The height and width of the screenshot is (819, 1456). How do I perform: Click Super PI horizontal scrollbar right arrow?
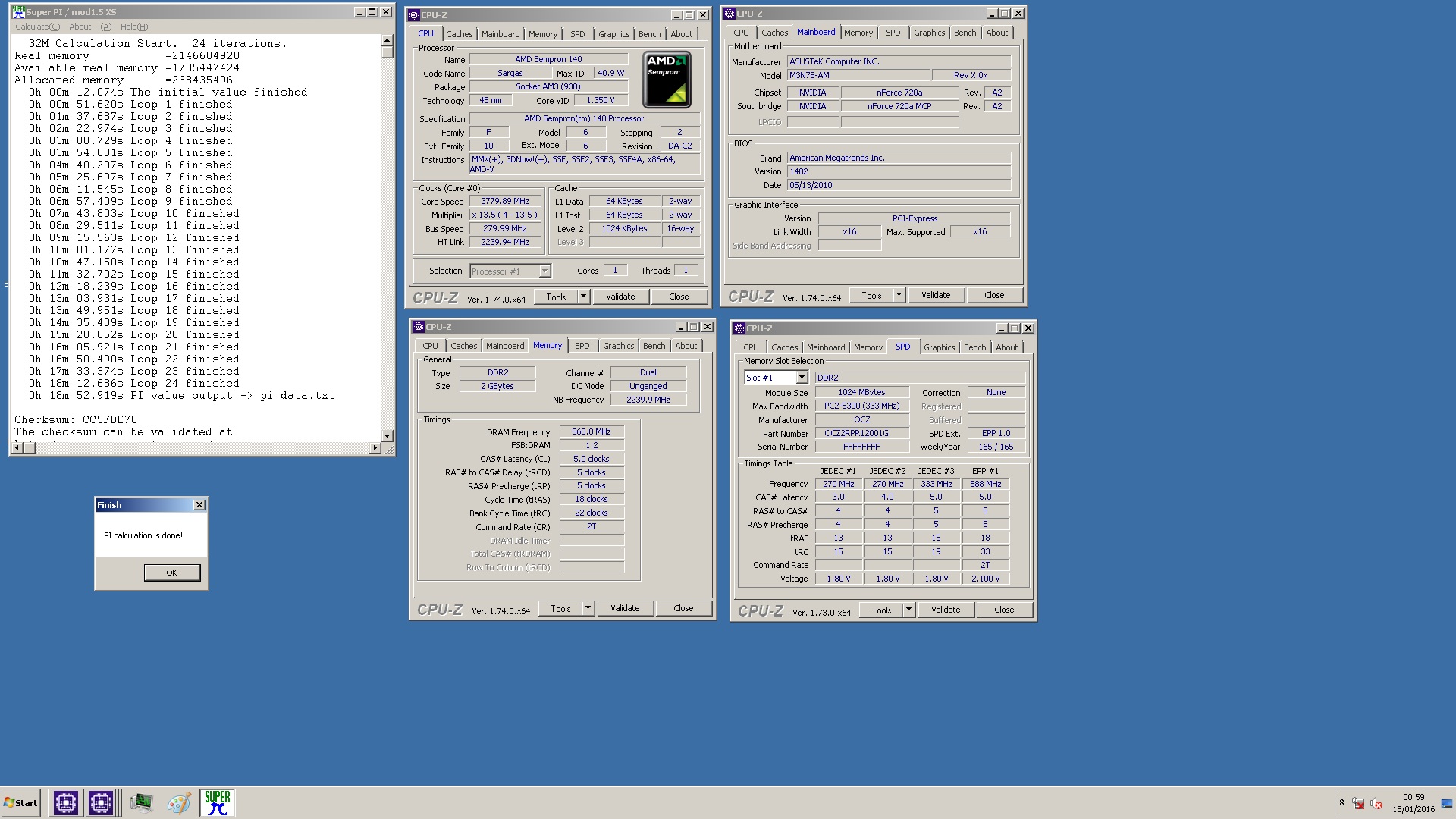click(x=375, y=448)
